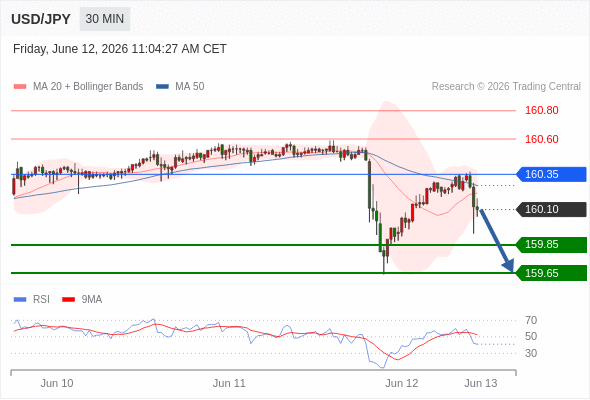Click the Jun 13 time axis label

[481, 383]
